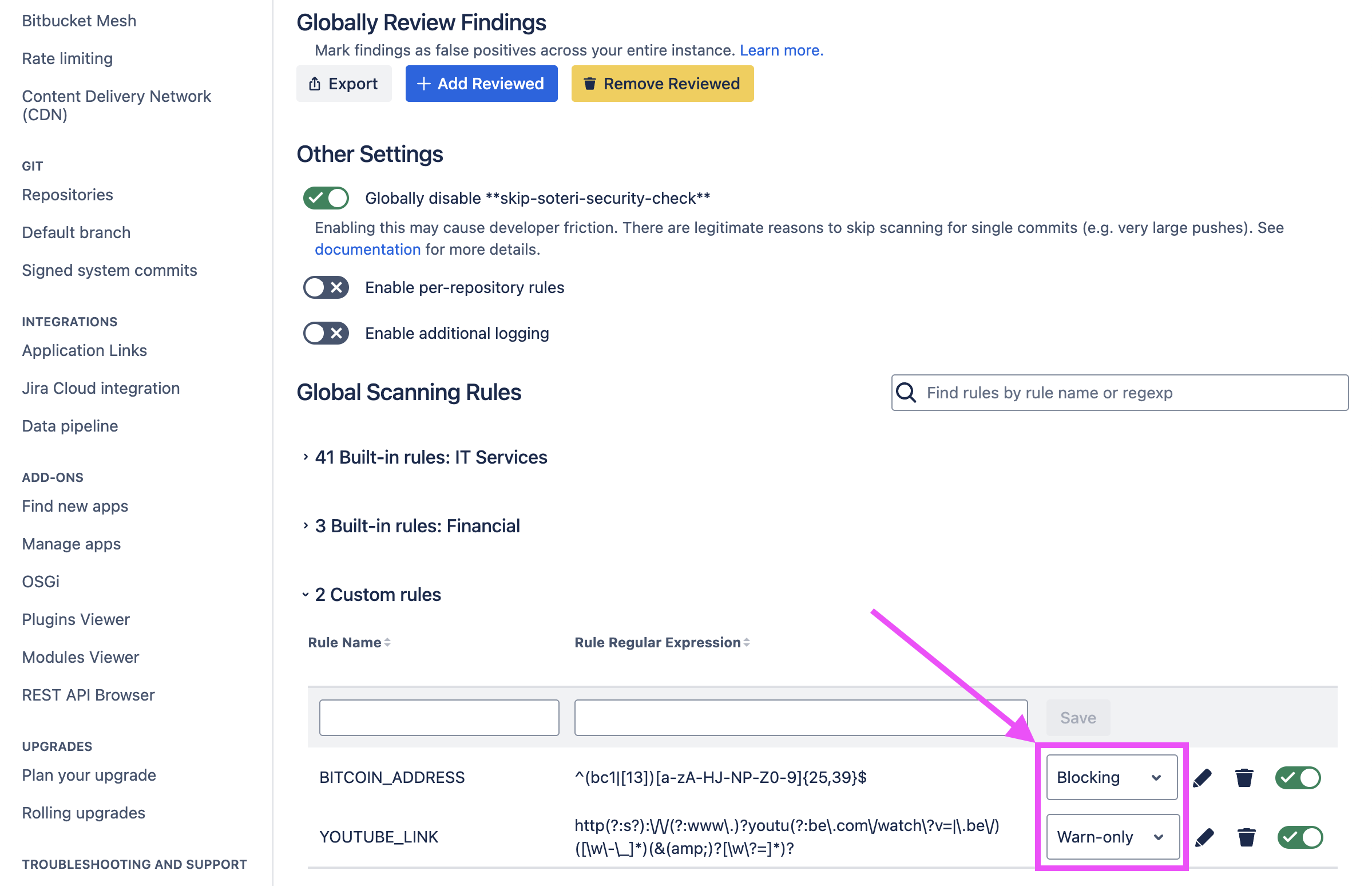1372x886 pixels.
Task: Sort rules by Rule Name column arrows
Action: click(x=387, y=643)
